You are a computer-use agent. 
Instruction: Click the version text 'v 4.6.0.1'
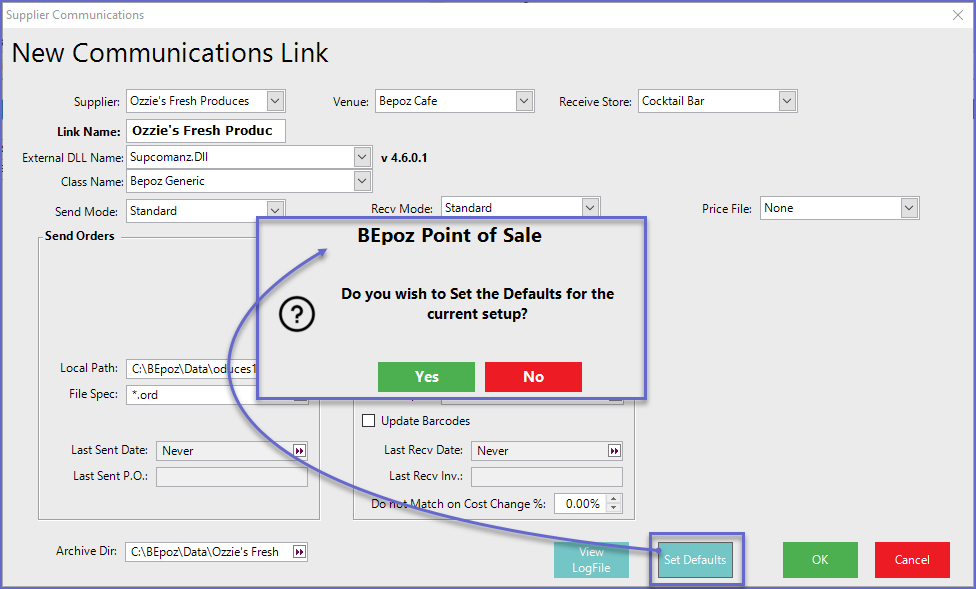tap(404, 158)
